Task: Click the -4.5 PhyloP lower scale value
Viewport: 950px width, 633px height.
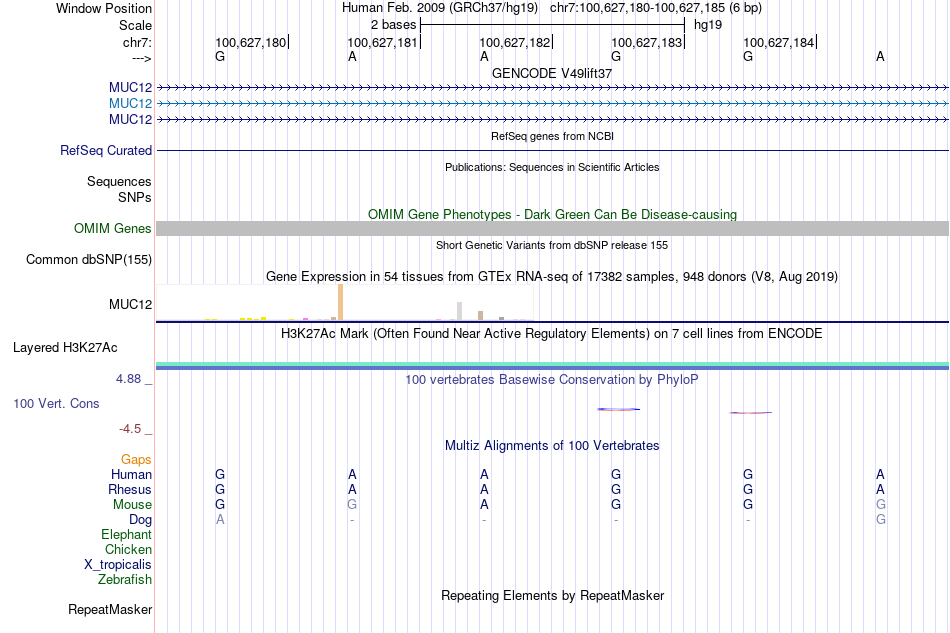Action: tap(130, 429)
